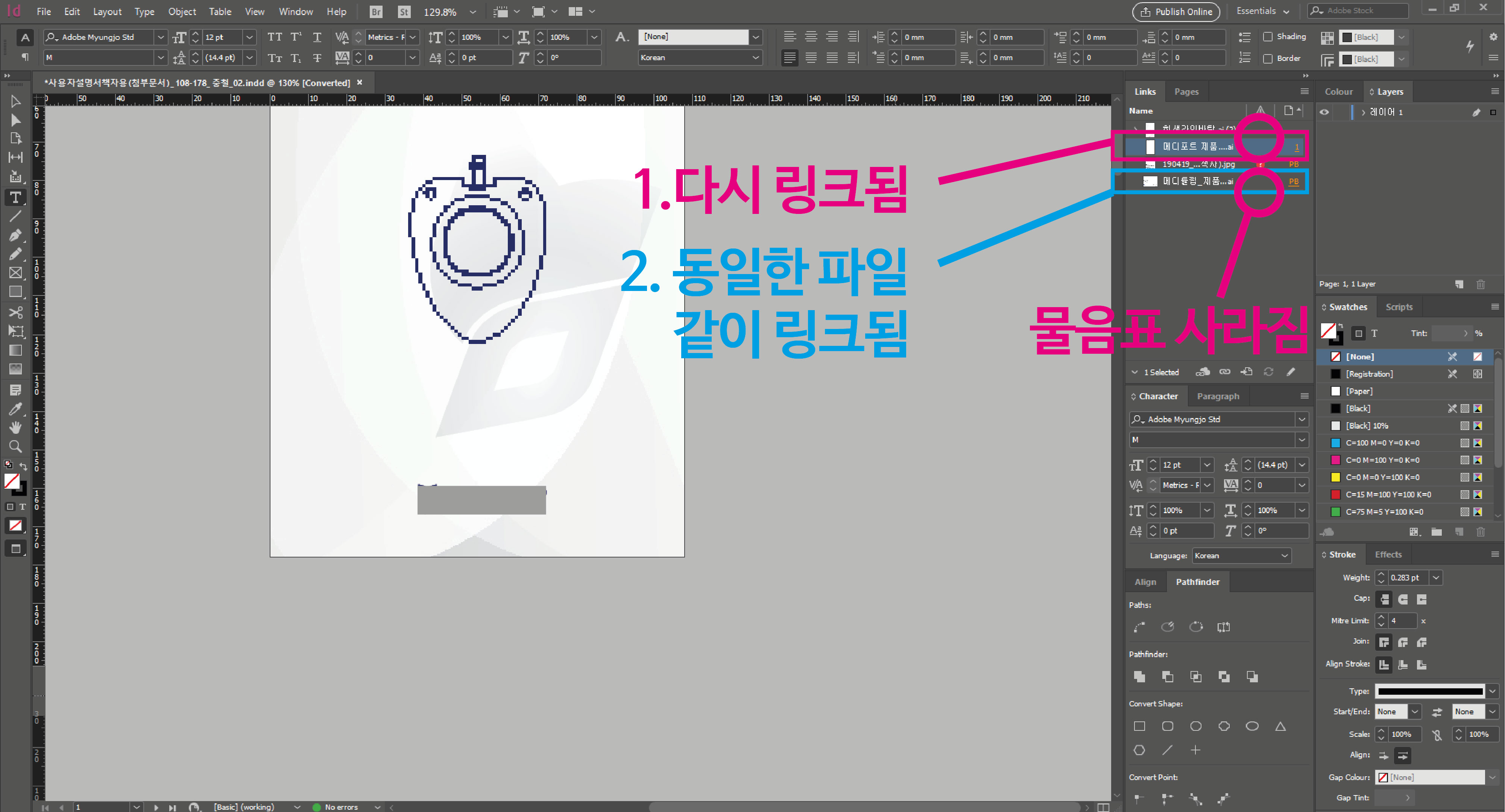Screen dimensions: 1505x812
Task: Switch to the Scripts tab
Action: click(x=1399, y=307)
